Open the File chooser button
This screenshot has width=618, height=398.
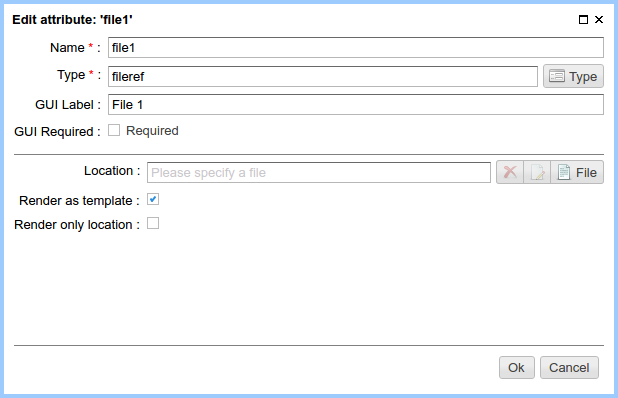coord(577,172)
